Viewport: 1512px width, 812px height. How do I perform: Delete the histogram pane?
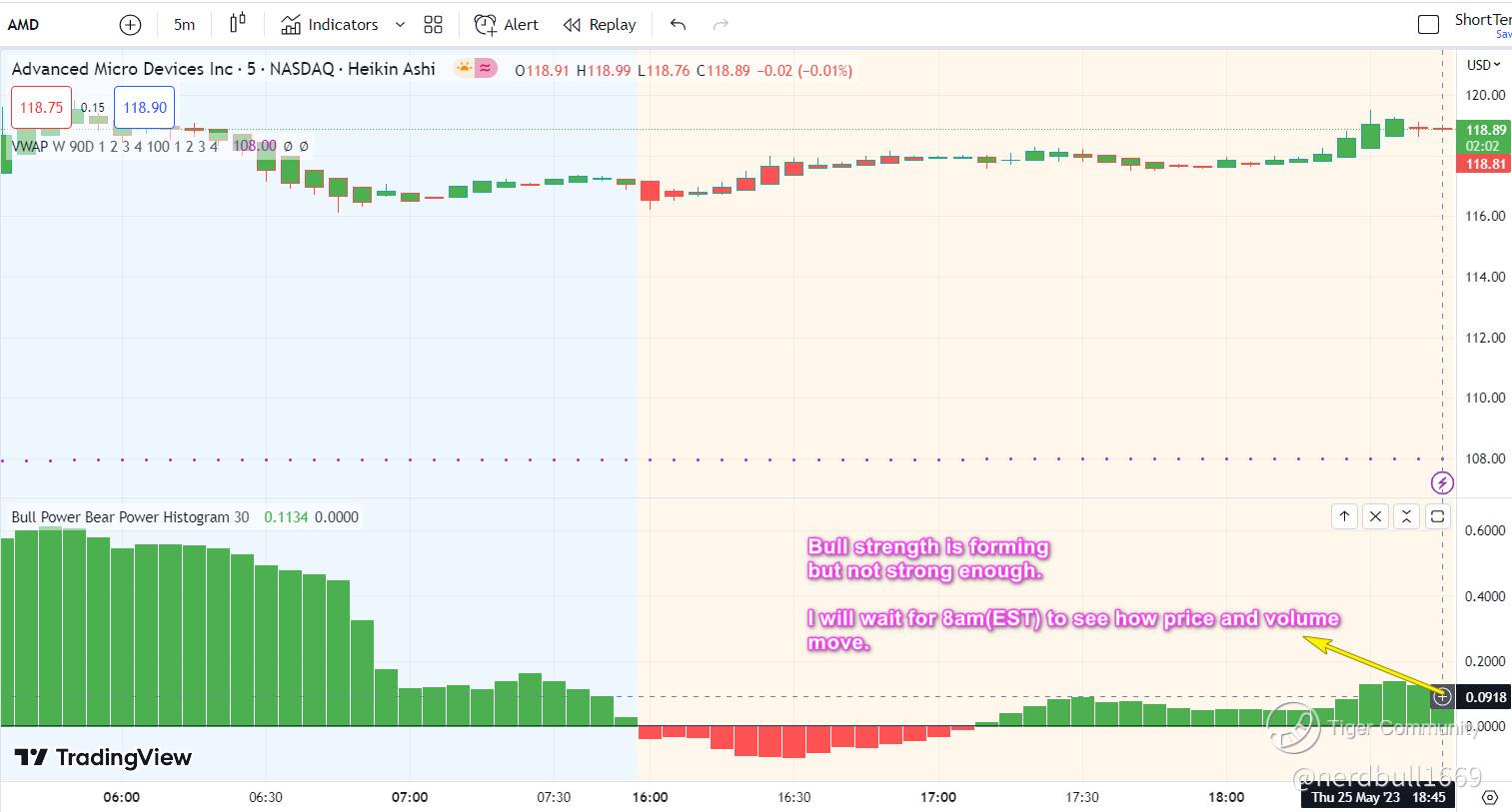pos(1375,516)
